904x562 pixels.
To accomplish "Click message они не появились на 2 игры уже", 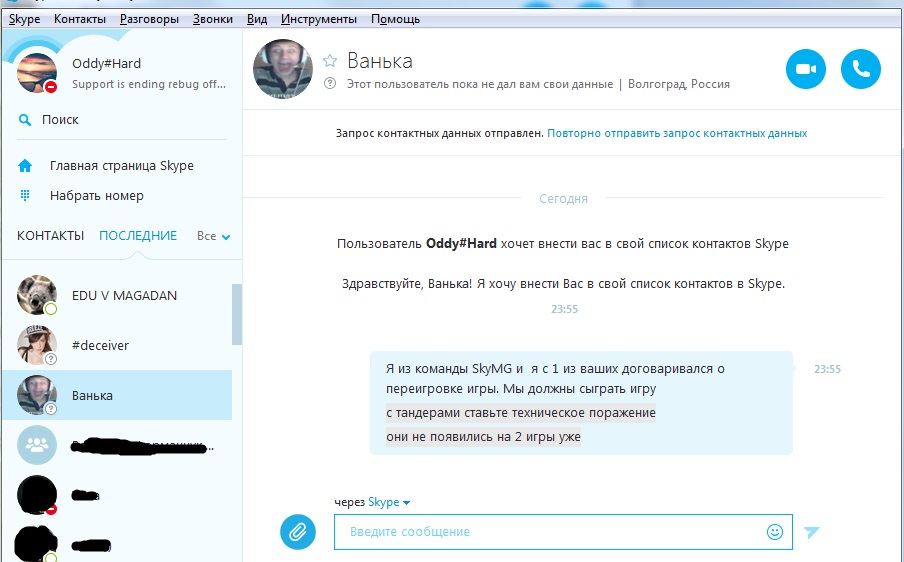I will [x=483, y=437].
